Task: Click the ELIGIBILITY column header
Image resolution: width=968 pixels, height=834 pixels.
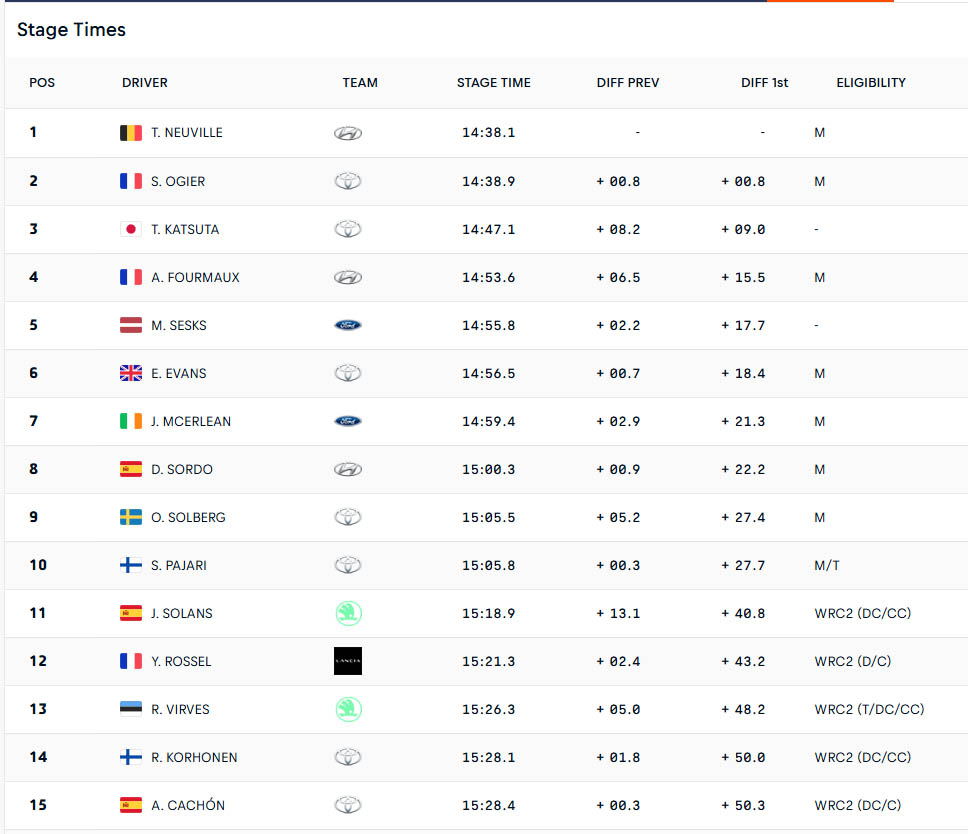Action: click(871, 83)
